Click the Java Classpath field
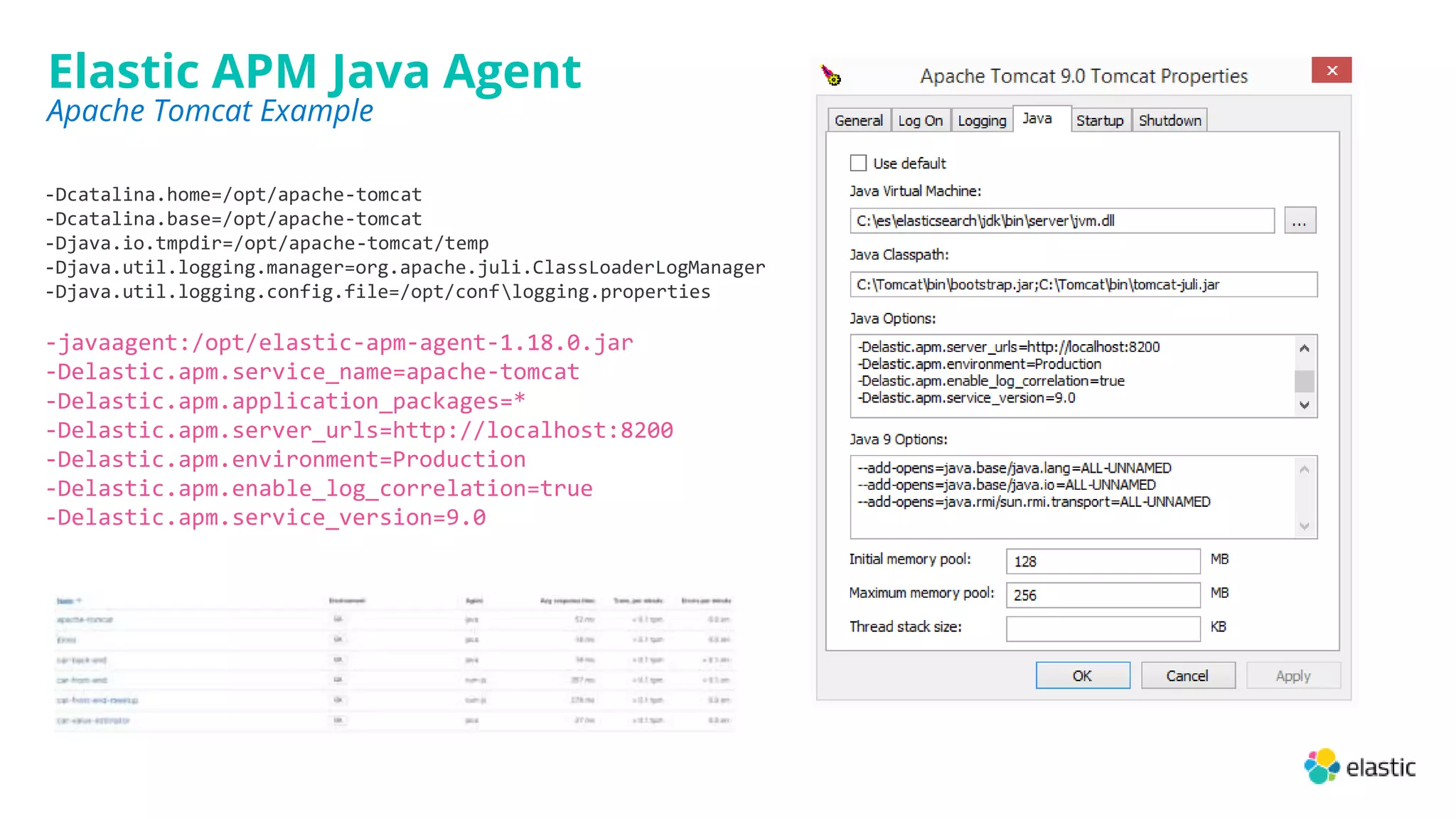The height and width of the screenshot is (819, 1456). tap(1083, 284)
